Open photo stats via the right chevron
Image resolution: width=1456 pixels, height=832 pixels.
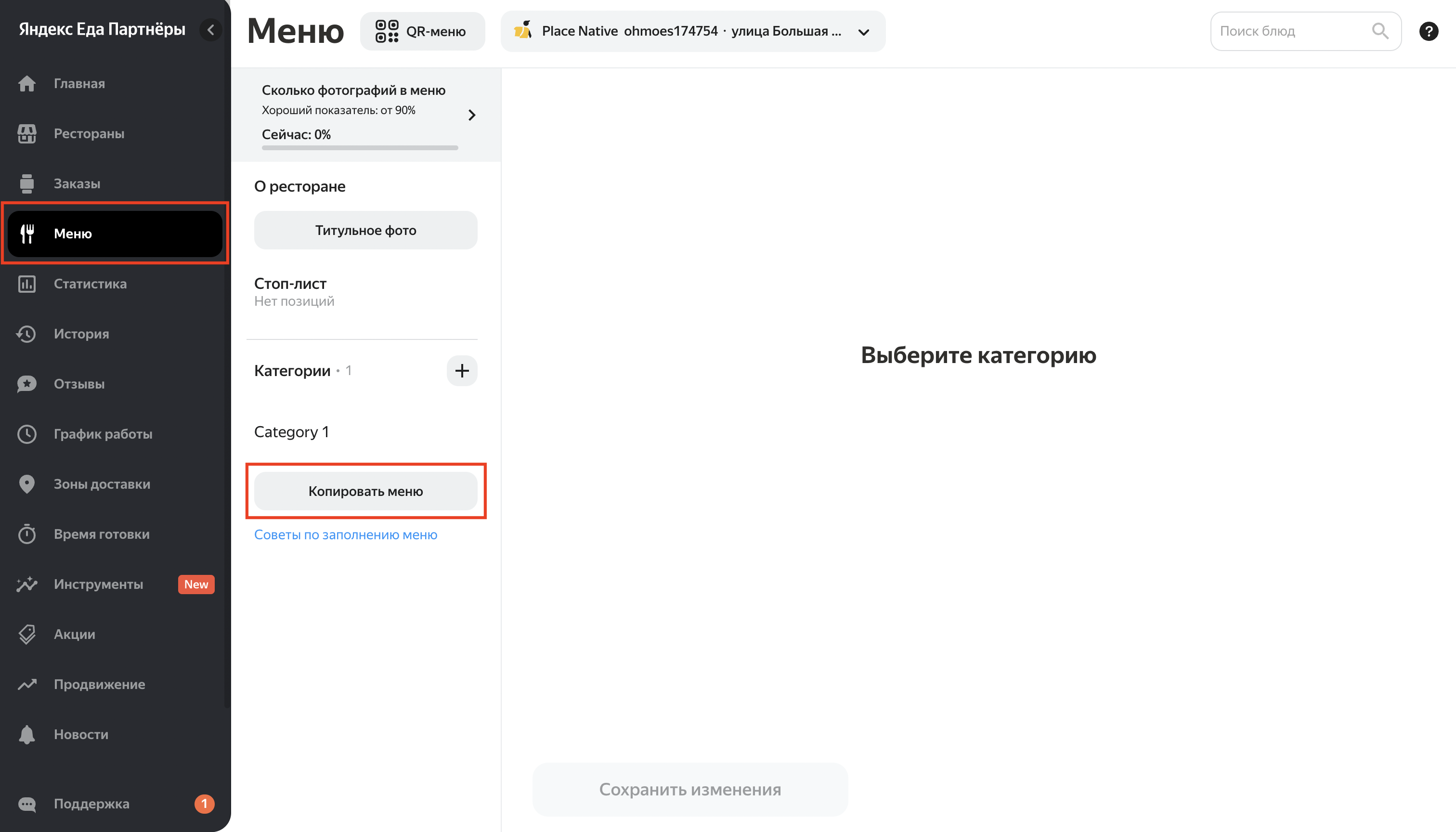pyautogui.click(x=471, y=116)
